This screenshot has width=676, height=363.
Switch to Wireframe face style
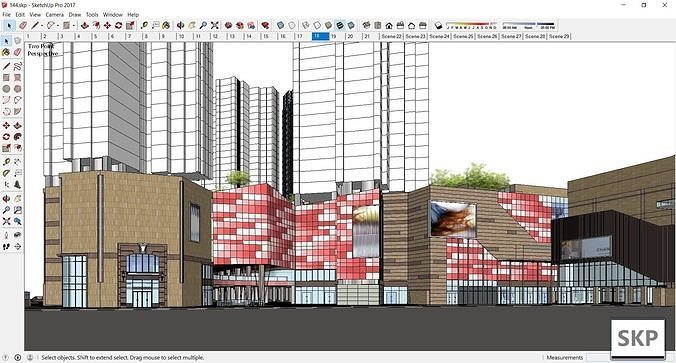pyautogui.click(x=305, y=25)
